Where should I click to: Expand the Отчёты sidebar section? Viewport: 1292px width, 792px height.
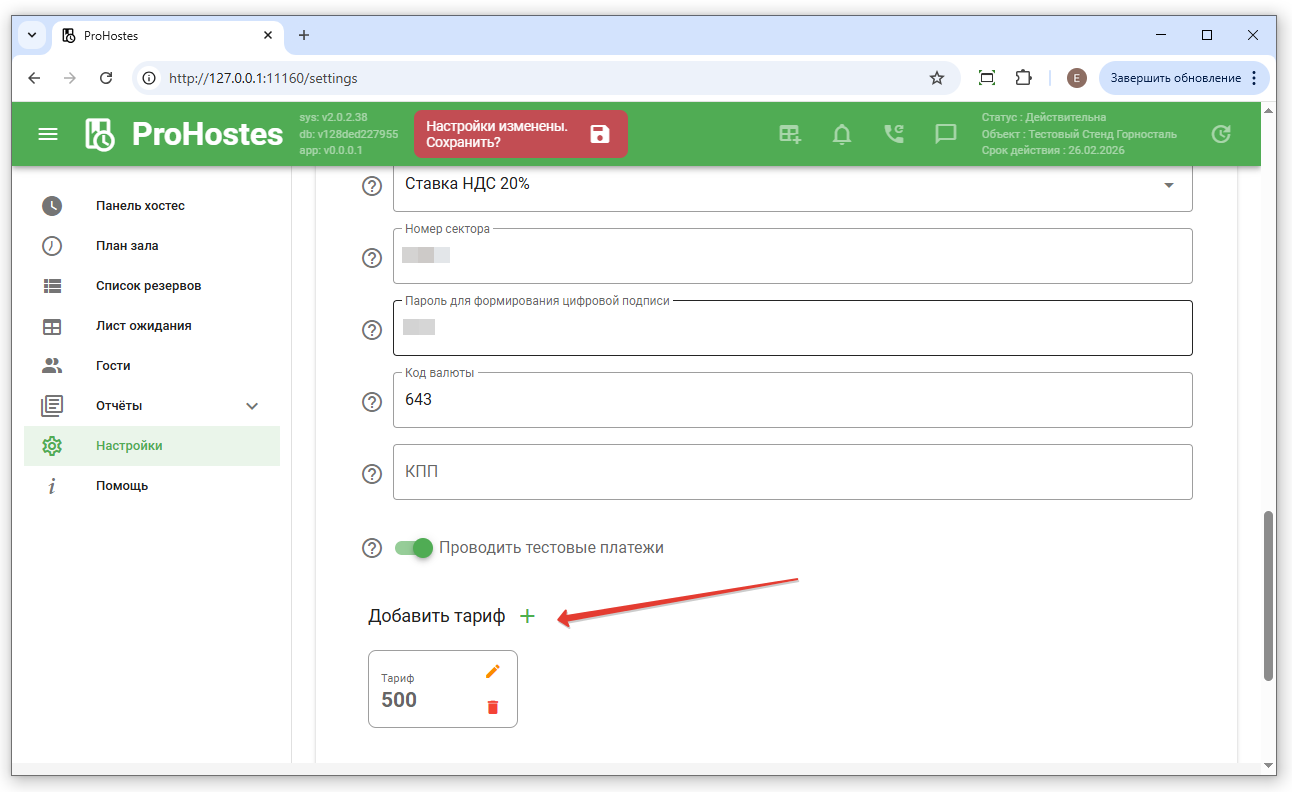252,406
